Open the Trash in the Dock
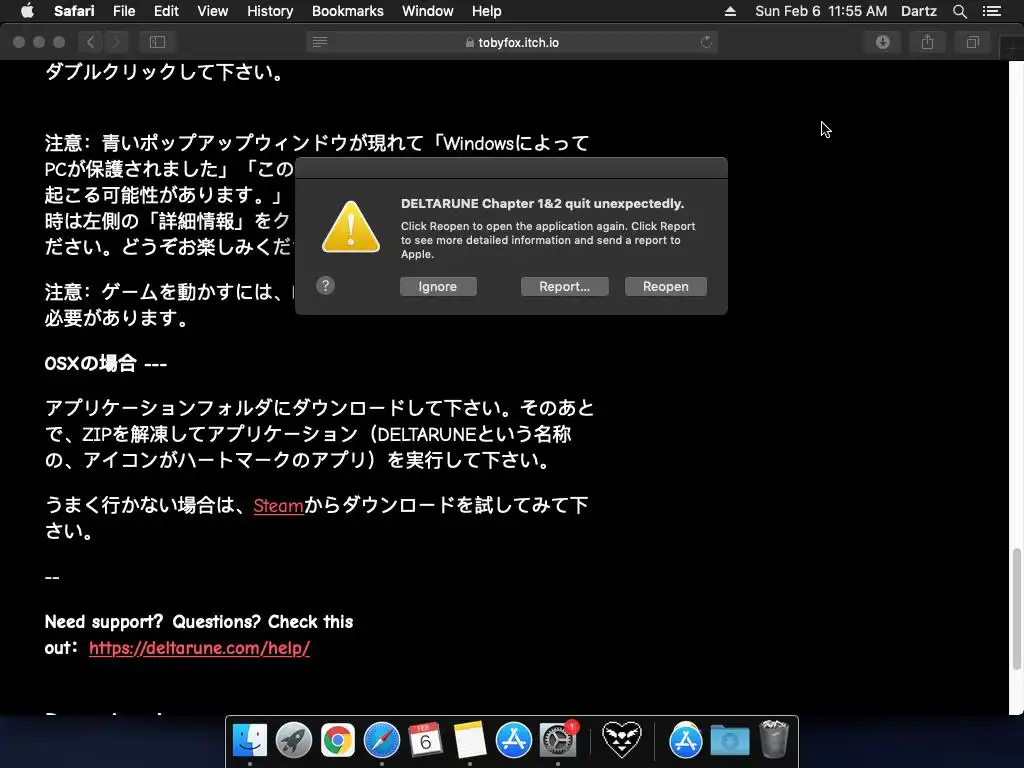Screen dimensions: 1024x768 [x=774, y=739]
